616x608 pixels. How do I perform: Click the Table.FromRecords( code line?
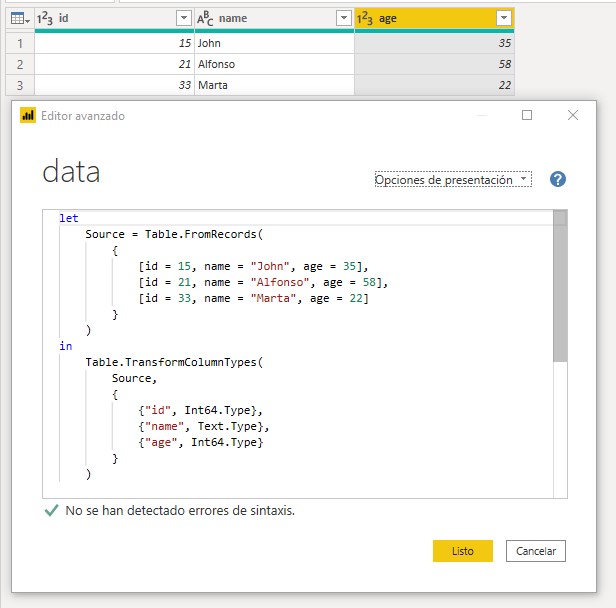(x=174, y=234)
